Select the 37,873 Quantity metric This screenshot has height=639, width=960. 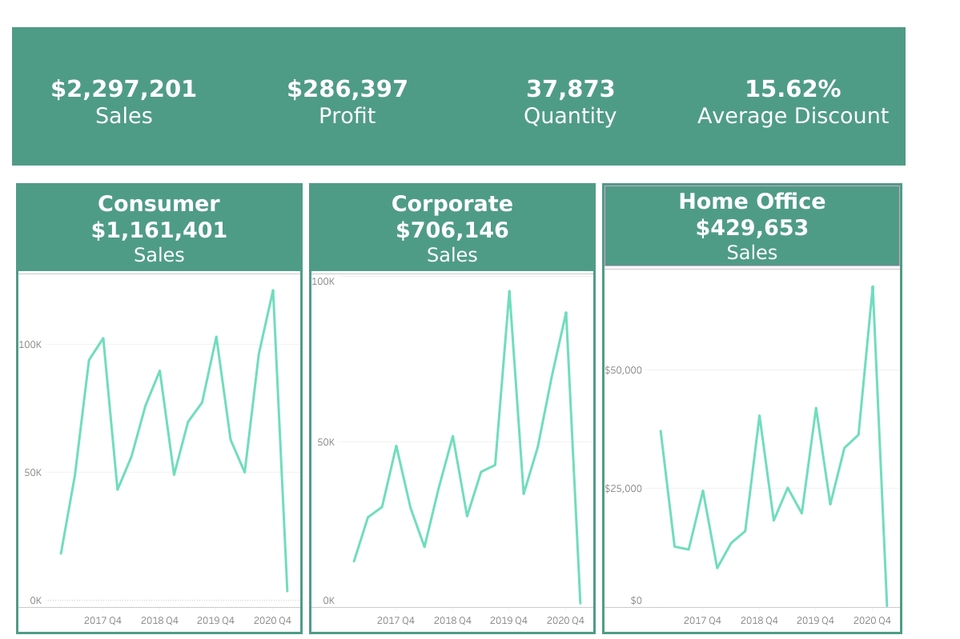tap(571, 100)
